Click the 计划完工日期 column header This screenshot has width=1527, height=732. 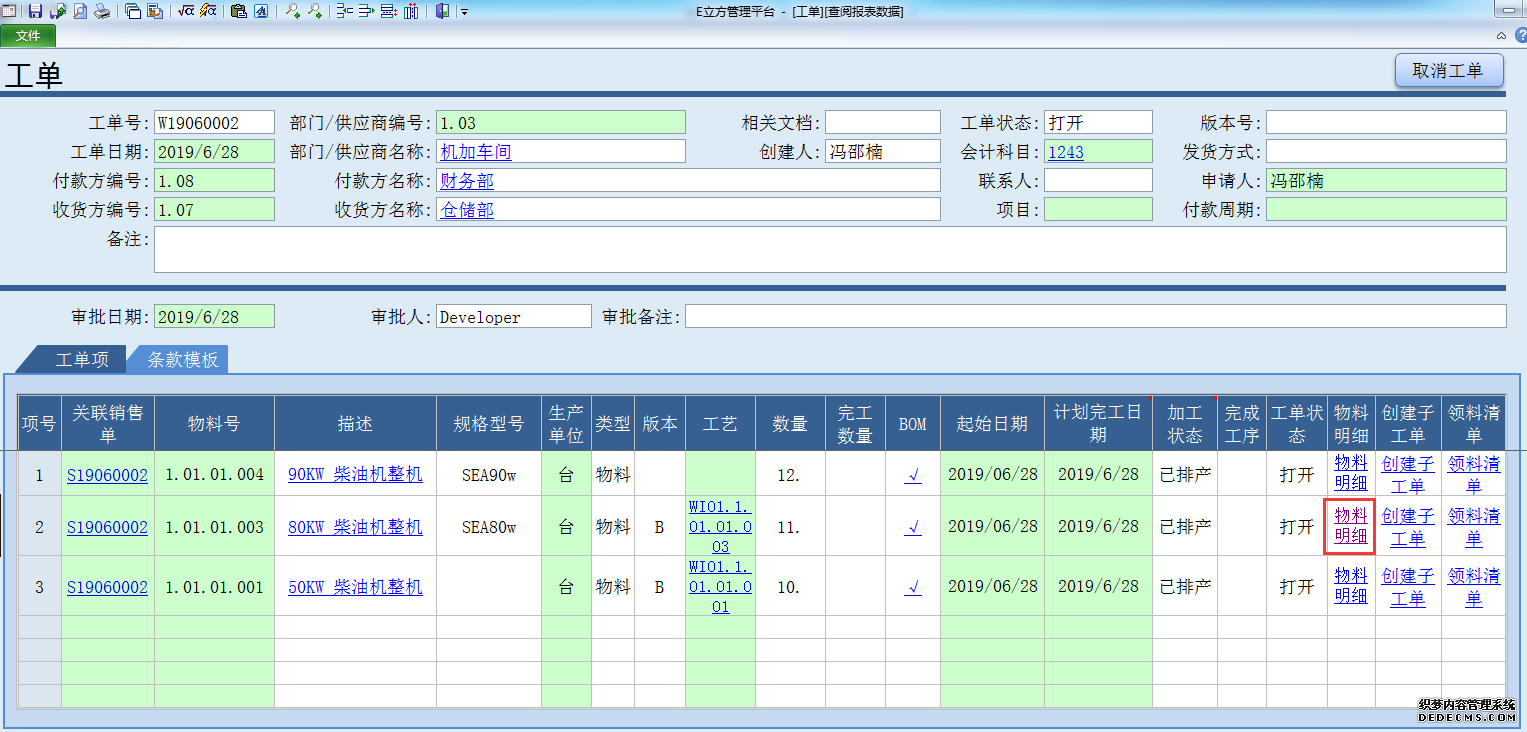pos(1099,423)
